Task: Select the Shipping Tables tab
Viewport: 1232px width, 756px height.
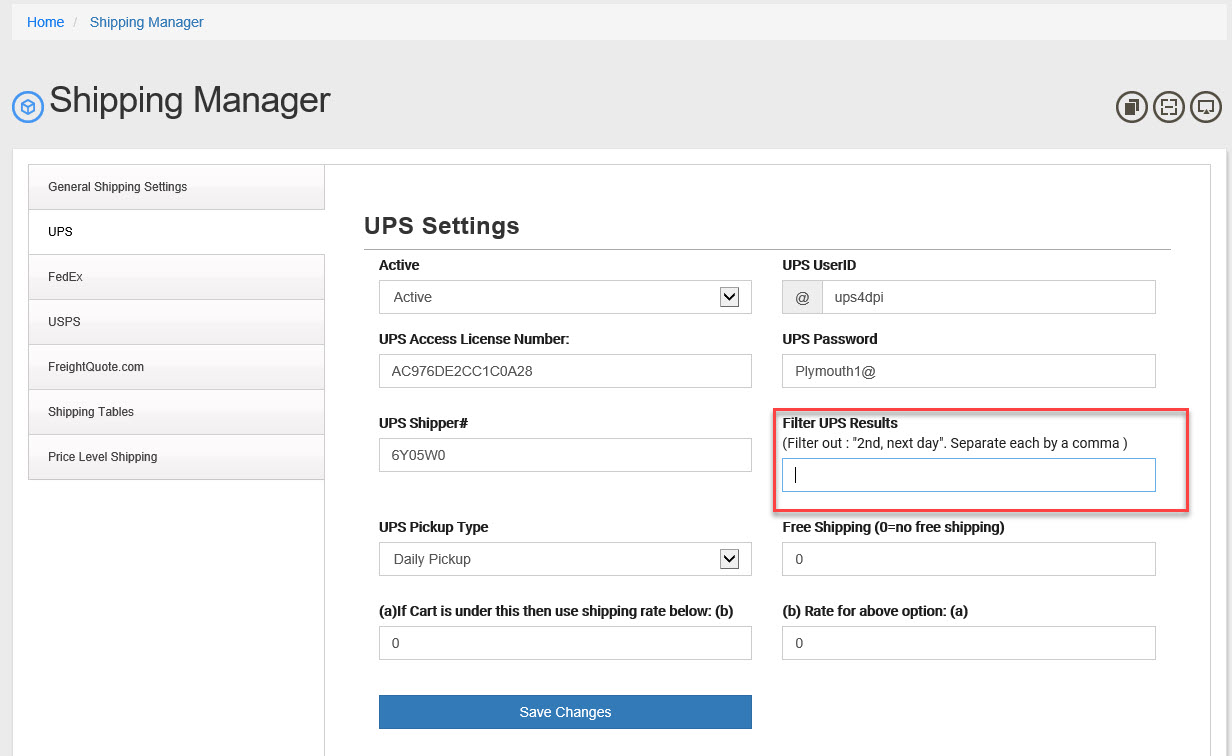Action: (x=176, y=412)
